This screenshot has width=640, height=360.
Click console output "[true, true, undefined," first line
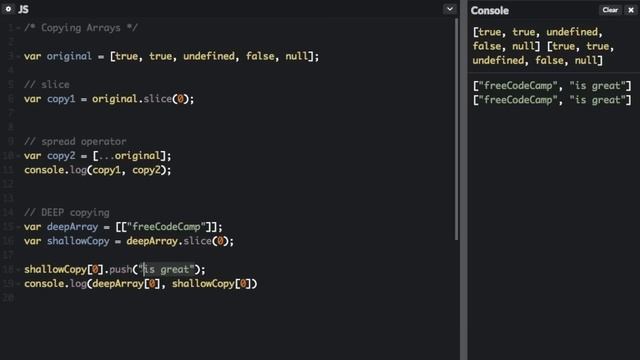click(537, 32)
